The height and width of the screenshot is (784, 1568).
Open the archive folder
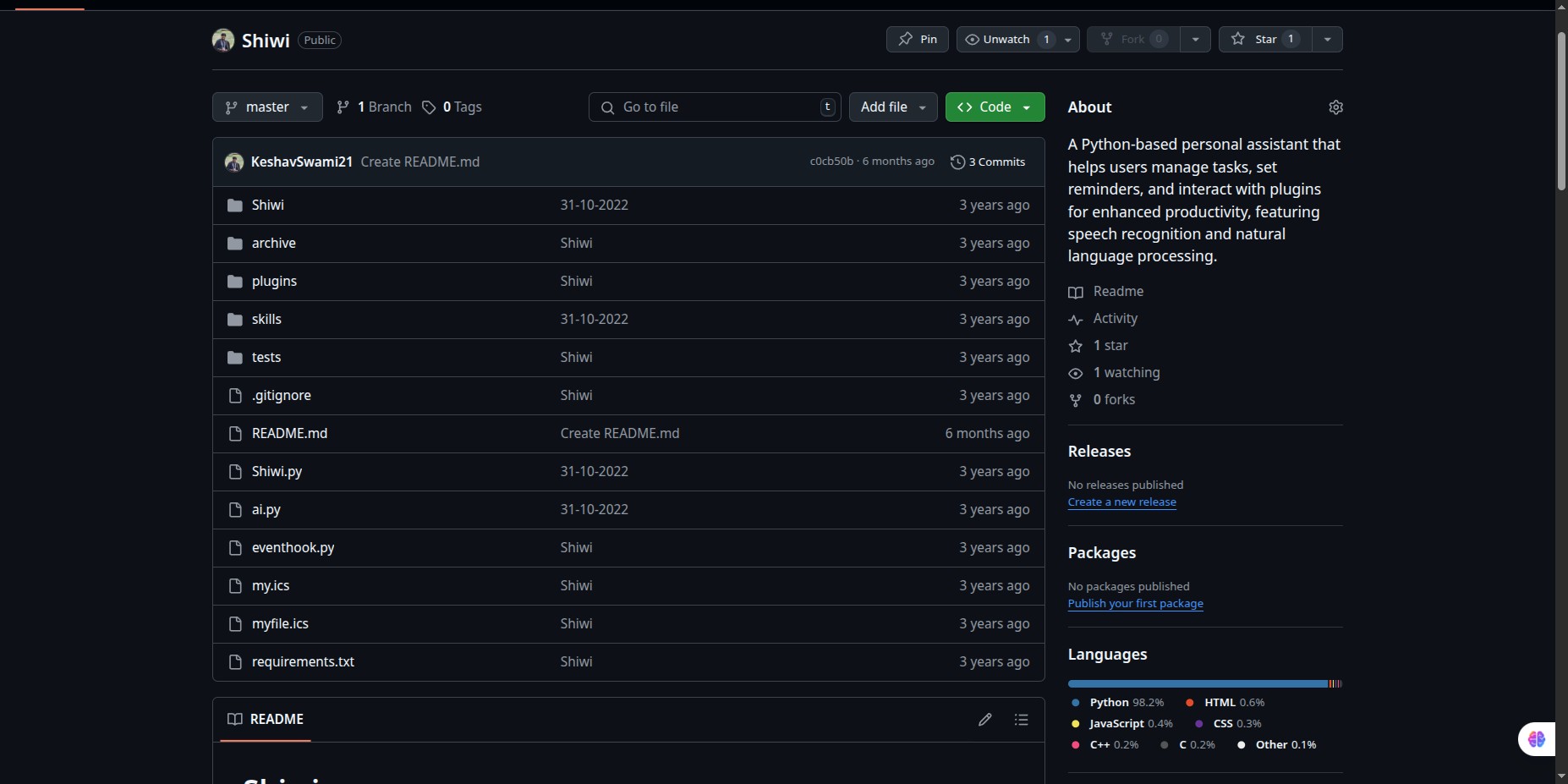(x=273, y=243)
